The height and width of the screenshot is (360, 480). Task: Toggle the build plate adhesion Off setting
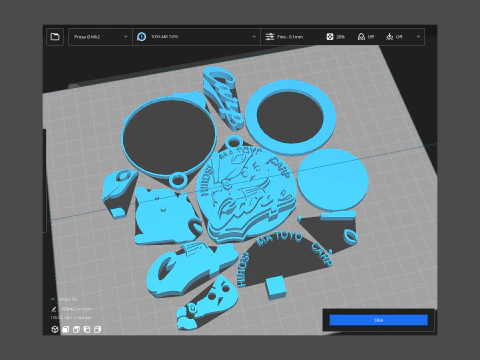[x=394, y=37]
